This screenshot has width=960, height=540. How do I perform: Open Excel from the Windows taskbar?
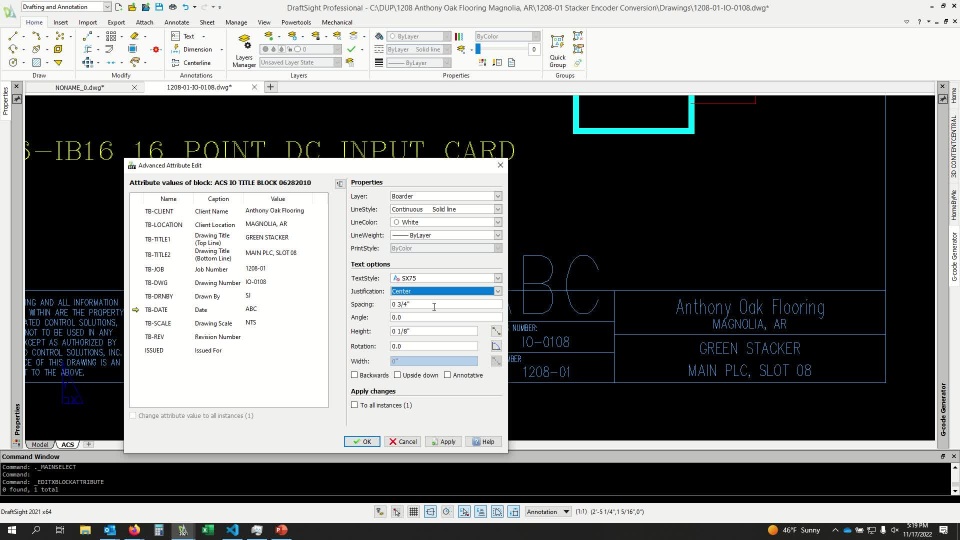coord(207,530)
